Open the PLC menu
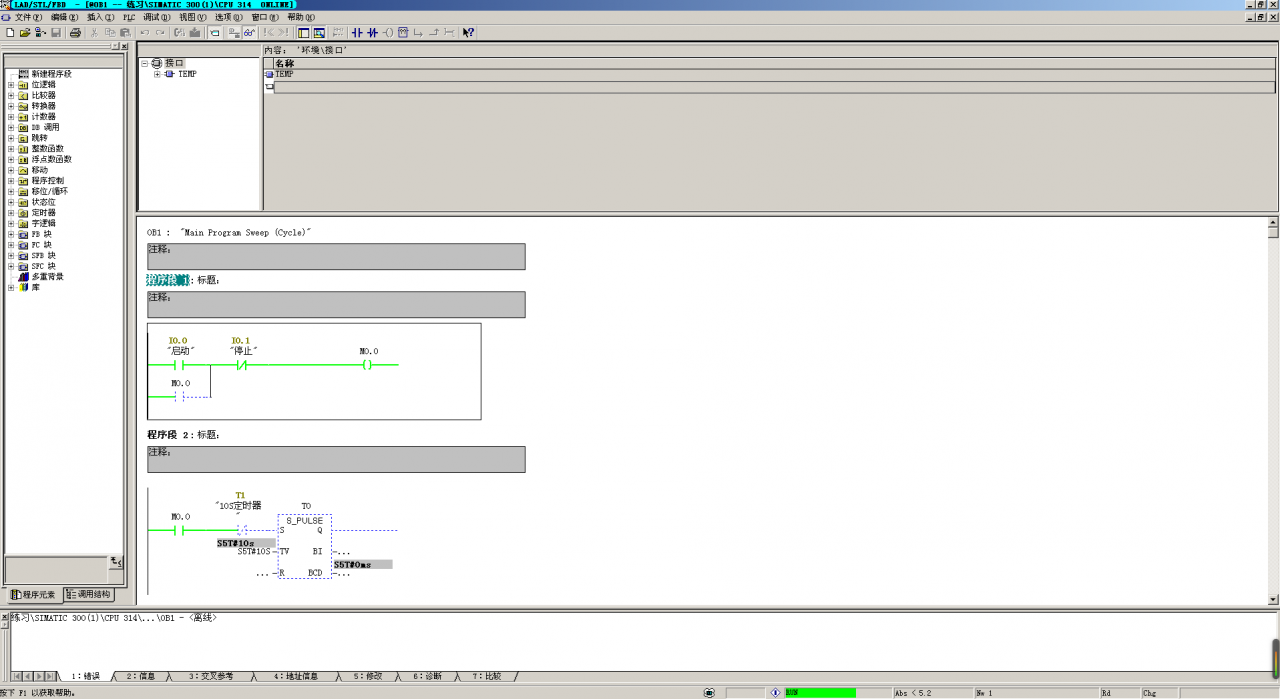 129,17
